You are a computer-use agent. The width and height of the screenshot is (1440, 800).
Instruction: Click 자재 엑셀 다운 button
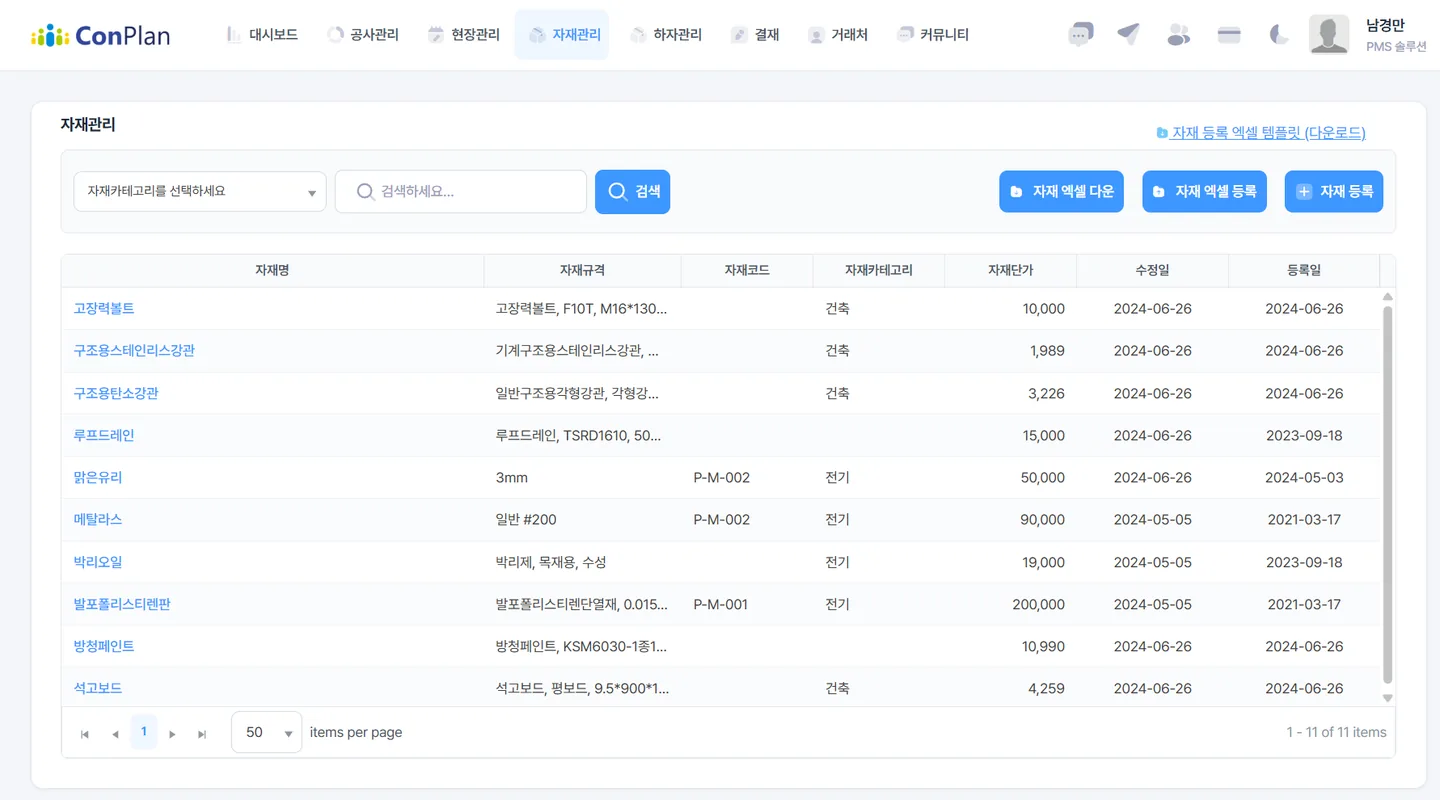point(1062,191)
